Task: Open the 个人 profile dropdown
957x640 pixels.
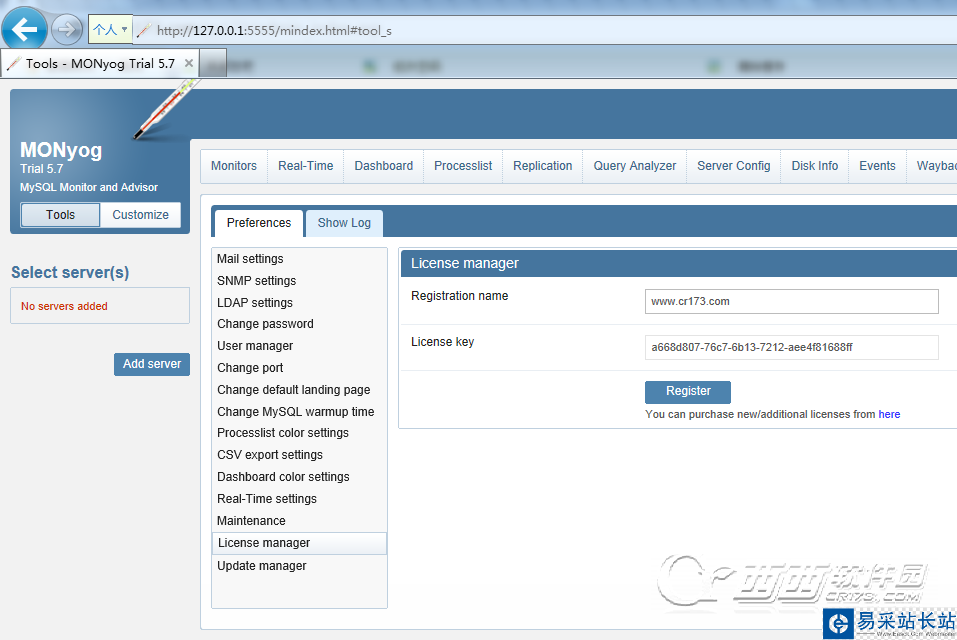Action: click(110, 29)
